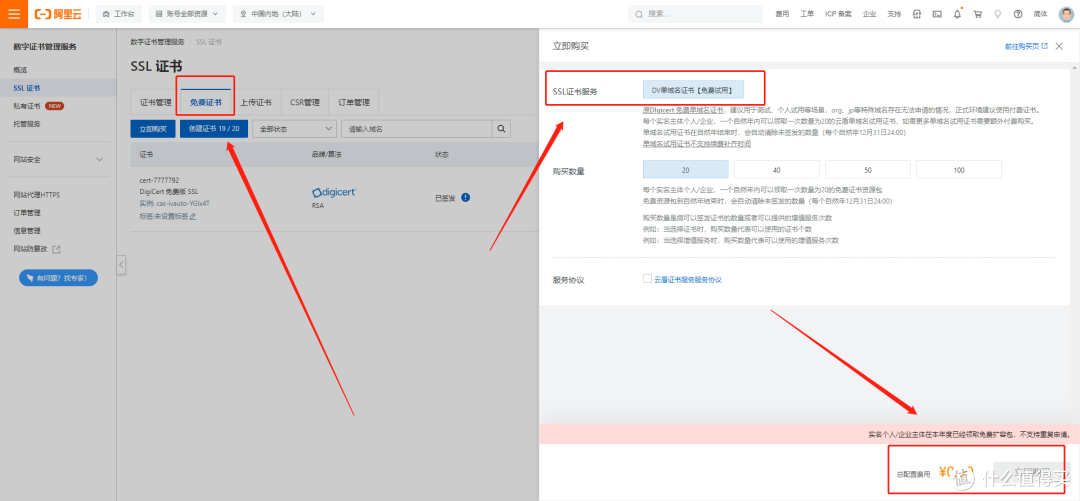
Task: Open 前往购买页 link in panel
Action: click(x=1026, y=46)
